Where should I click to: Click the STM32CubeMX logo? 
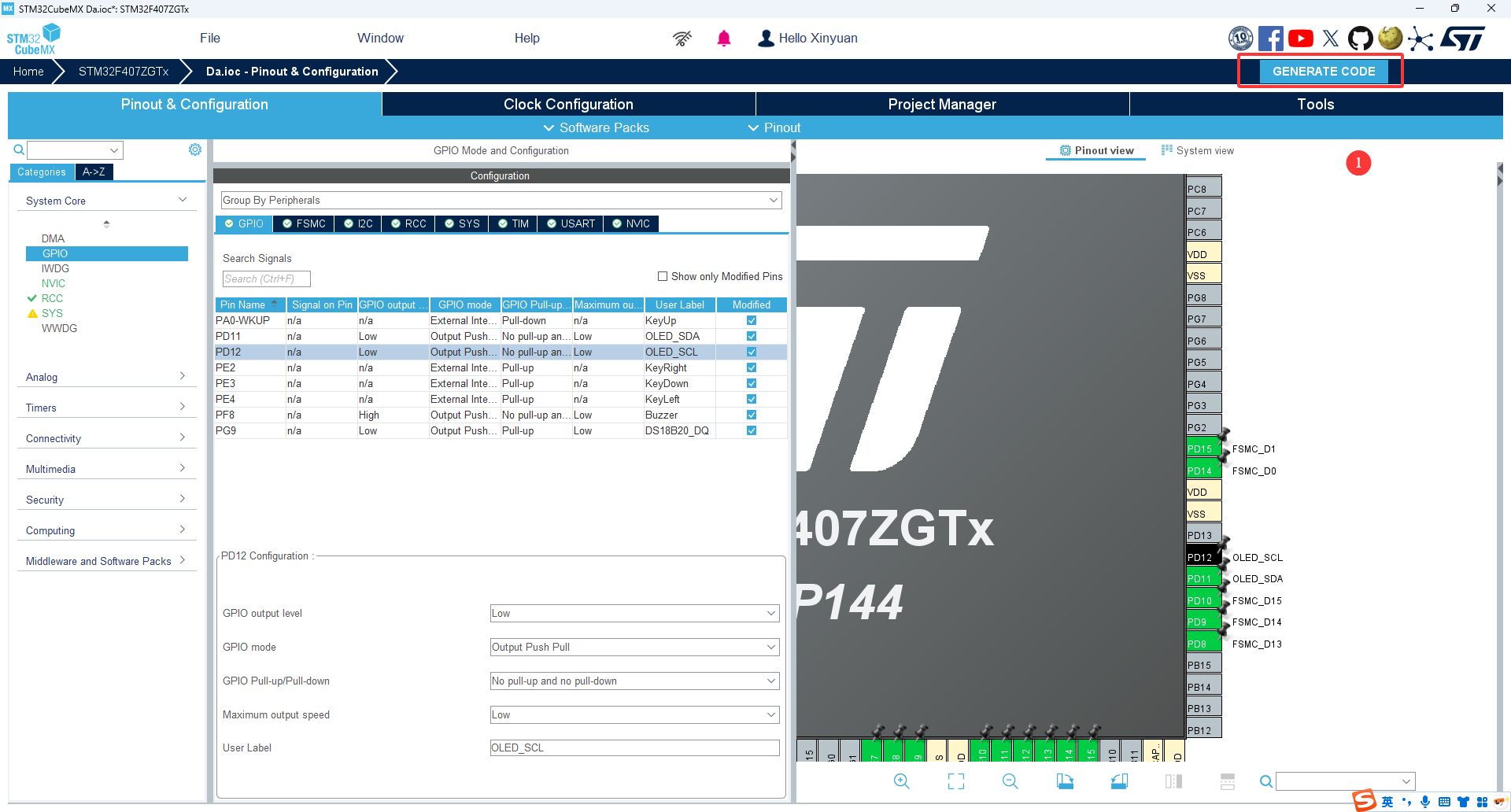(x=34, y=39)
